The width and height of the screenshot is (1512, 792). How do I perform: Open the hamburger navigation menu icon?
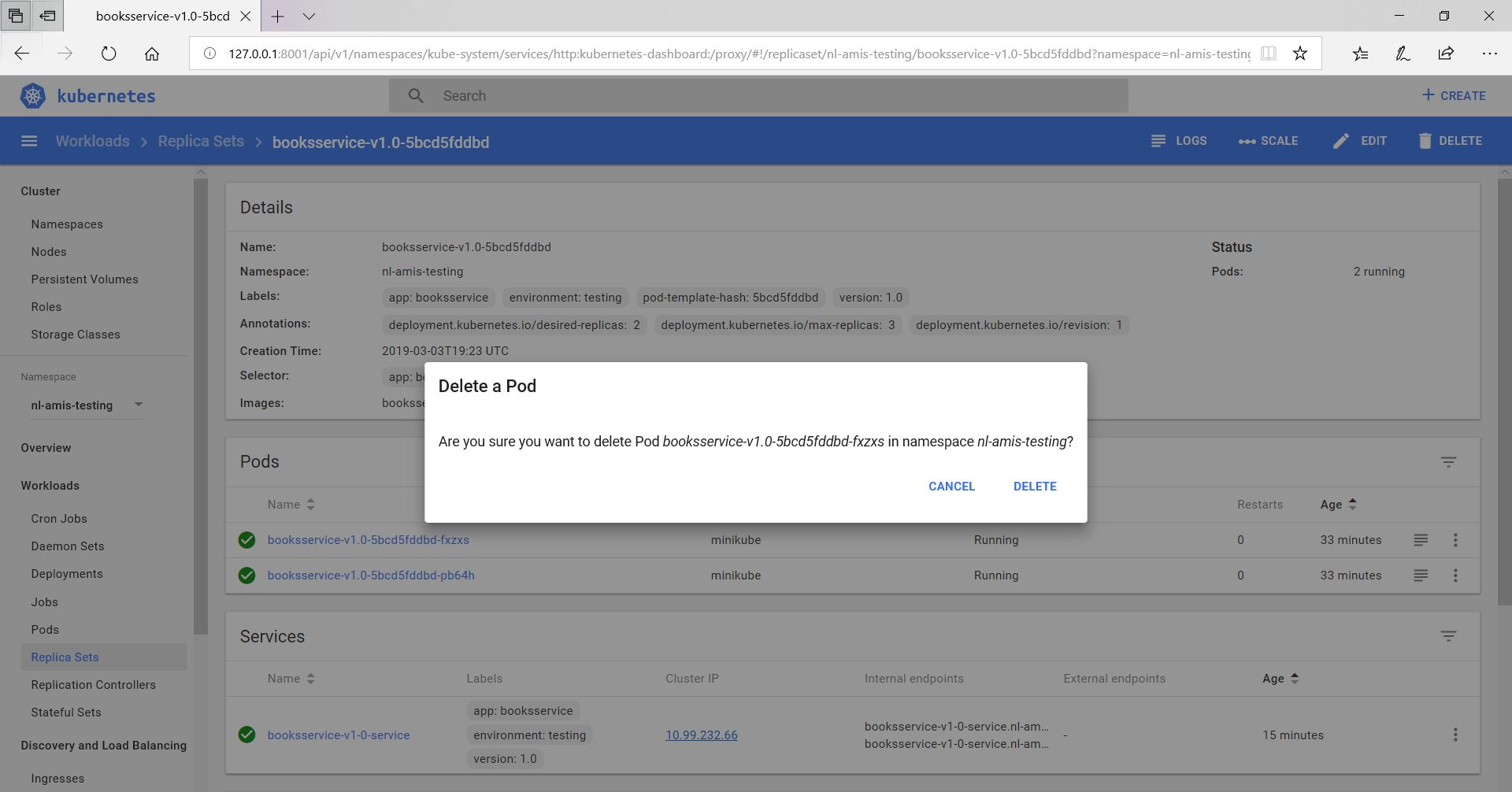(x=29, y=141)
